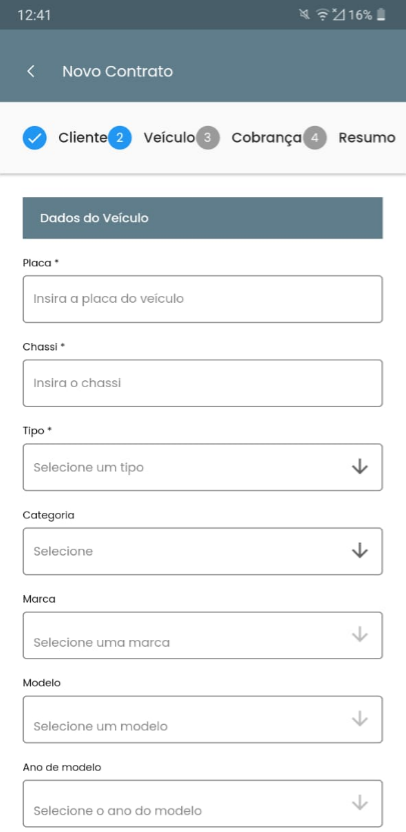Viewport: 406px width, 832px height.
Task: Click the Dados do Veículo section header
Action: coord(203,218)
